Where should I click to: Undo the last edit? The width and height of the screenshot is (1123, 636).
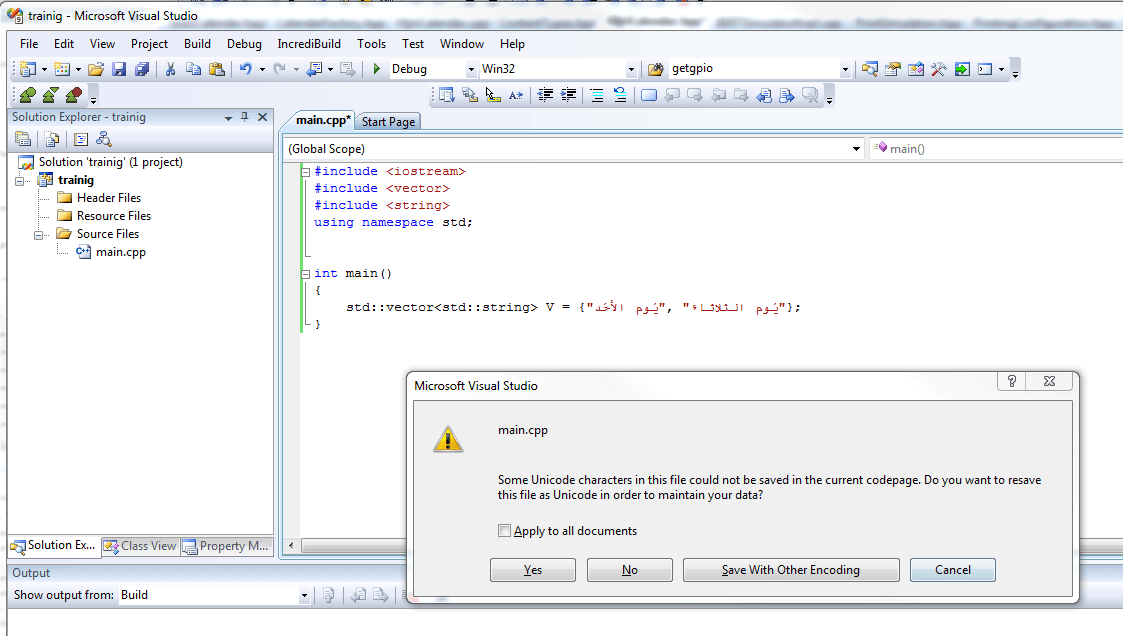pos(246,69)
